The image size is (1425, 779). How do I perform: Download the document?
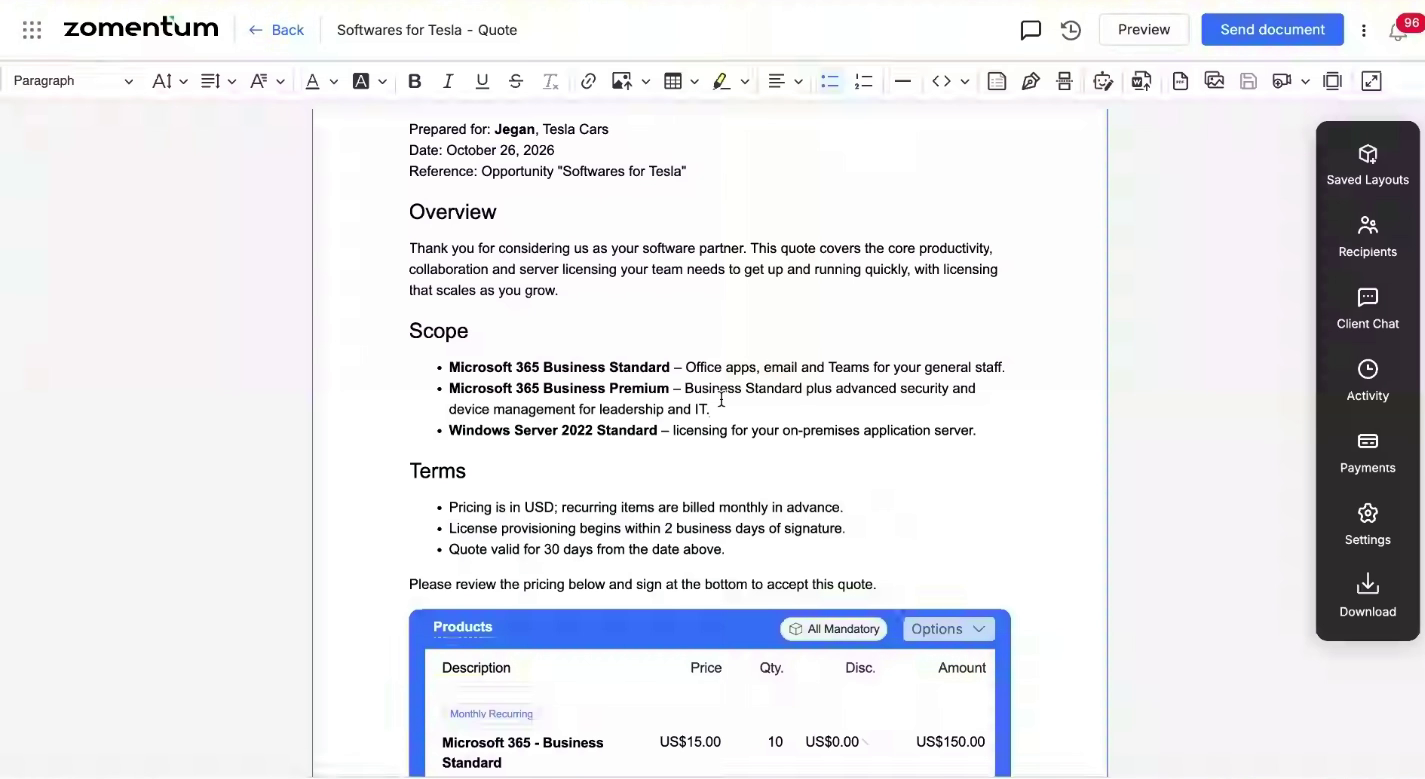[x=1367, y=597]
